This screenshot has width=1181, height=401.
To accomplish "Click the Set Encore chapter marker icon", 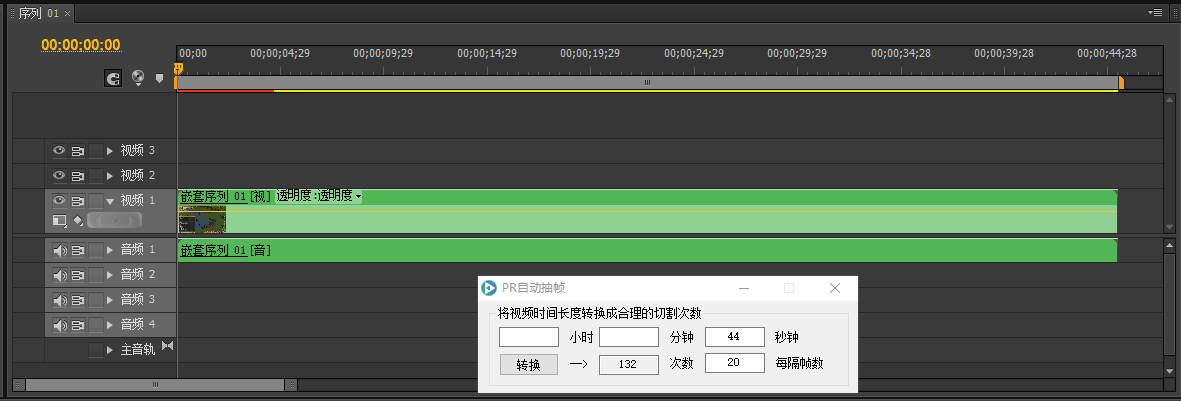I will [x=138, y=77].
